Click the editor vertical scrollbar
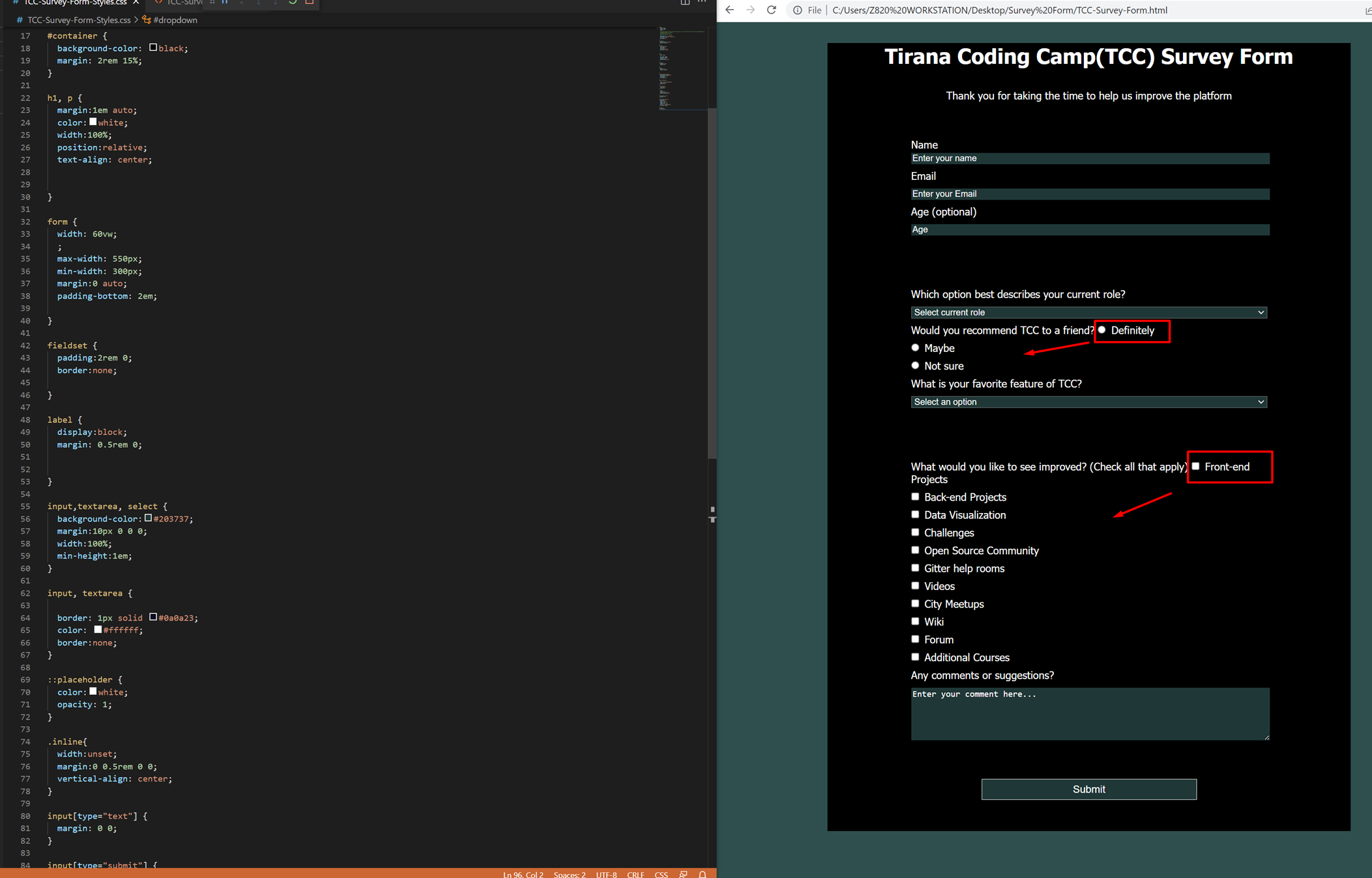1372x878 pixels. [712, 284]
